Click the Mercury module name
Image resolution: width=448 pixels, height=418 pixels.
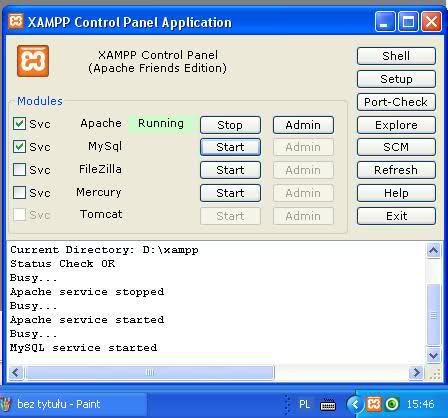[x=99, y=192]
